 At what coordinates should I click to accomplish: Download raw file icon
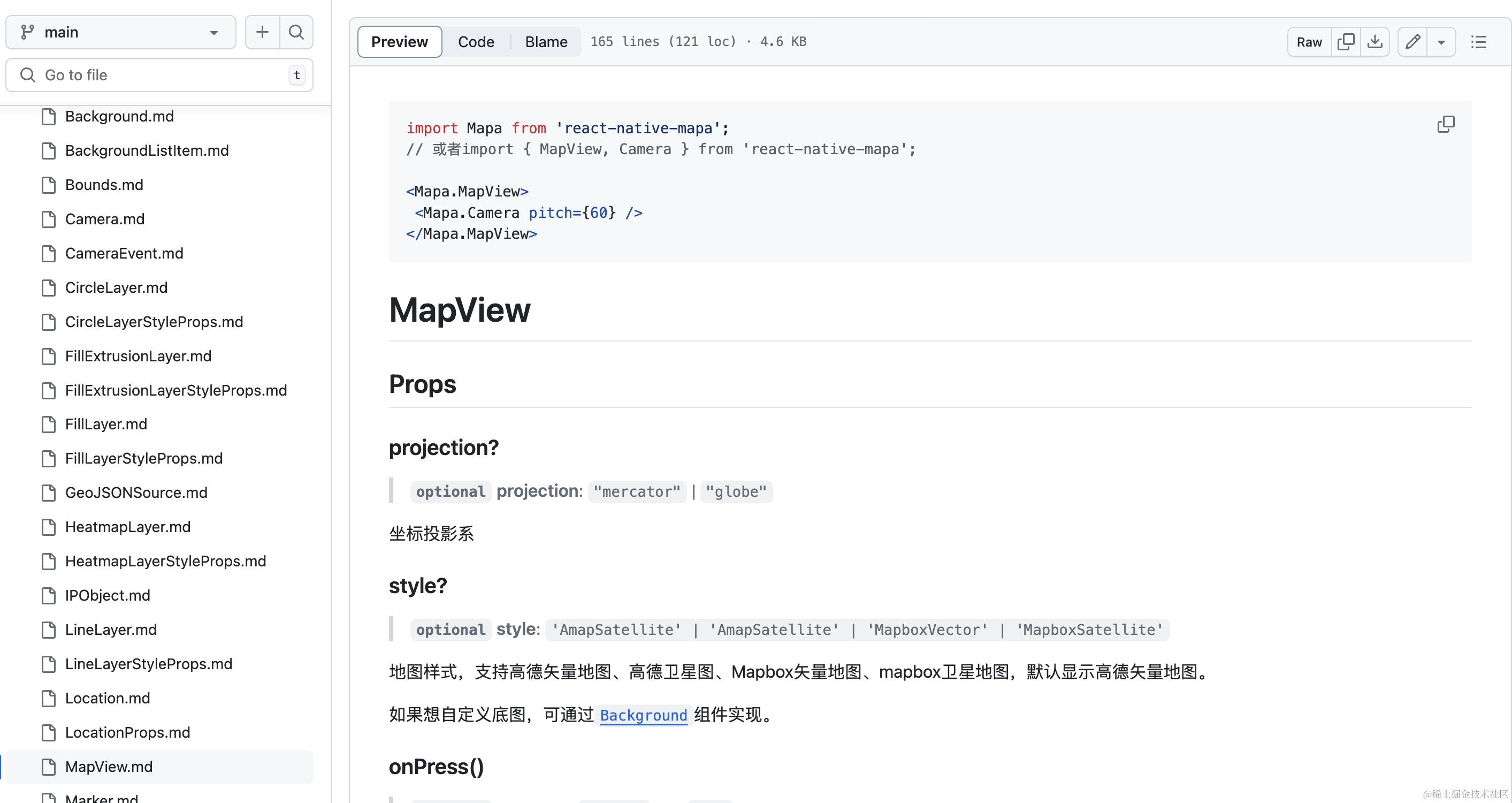1374,42
